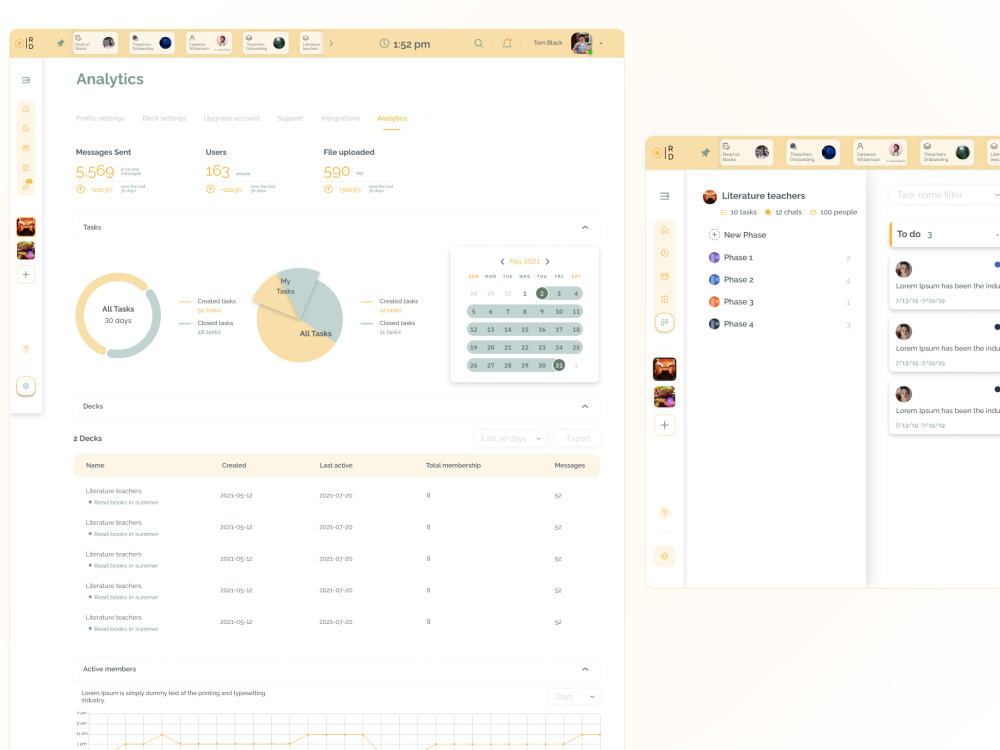The height and width of the screenshot is (750, 1000).
Task: Open the settings gear in Analytics sidebar
Action: pyautogui.click(x=26, y=386)
